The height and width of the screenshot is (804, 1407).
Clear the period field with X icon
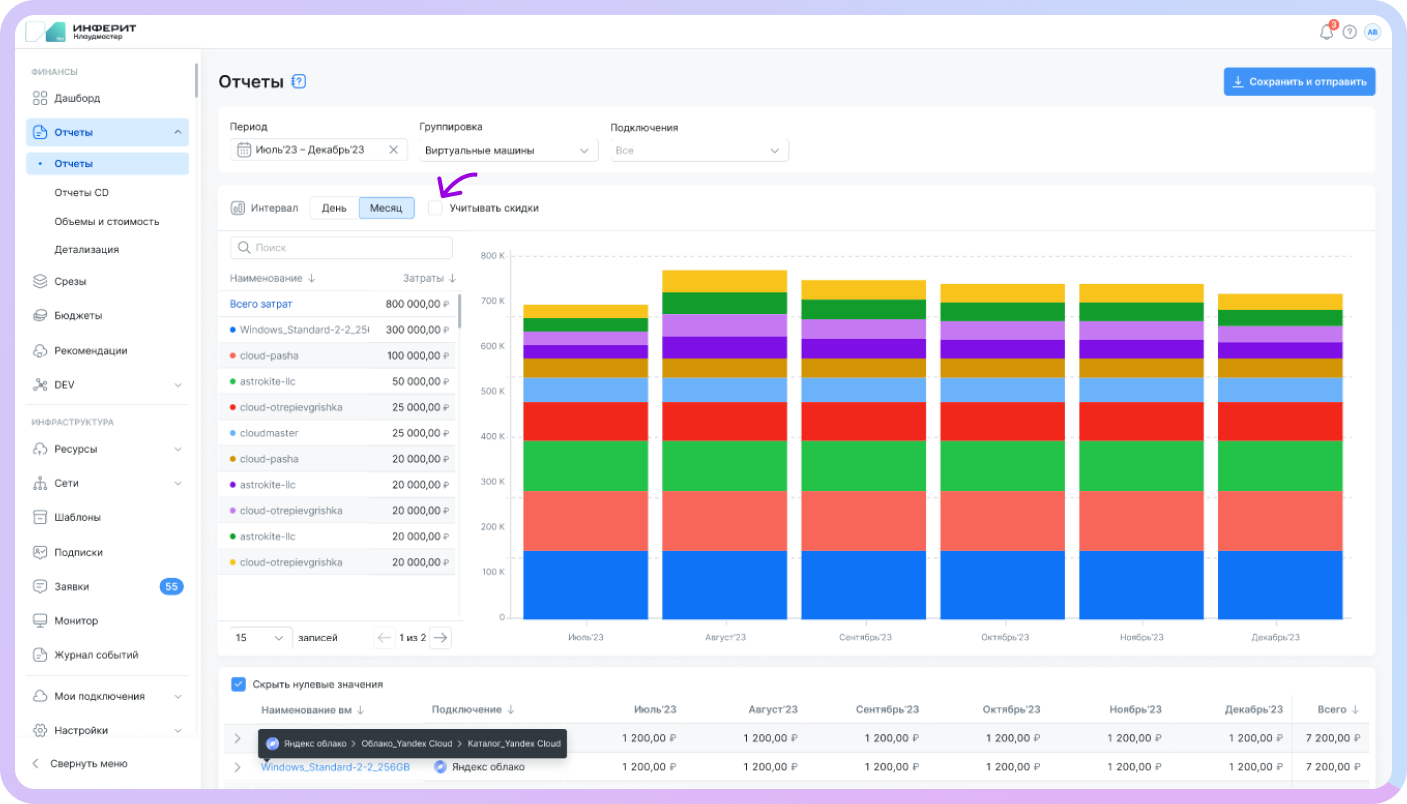[393, 150]
